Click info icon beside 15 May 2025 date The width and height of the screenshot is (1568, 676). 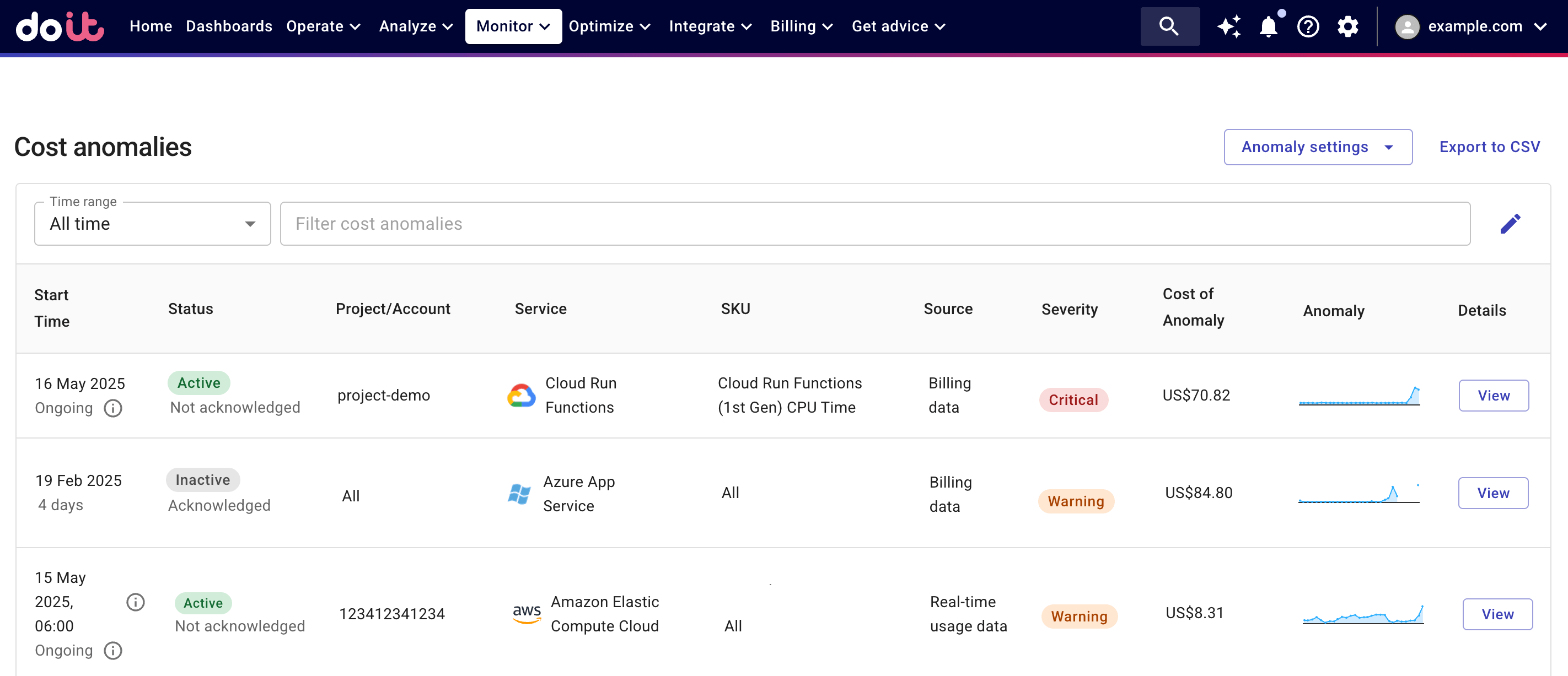[x=135, y=602]
